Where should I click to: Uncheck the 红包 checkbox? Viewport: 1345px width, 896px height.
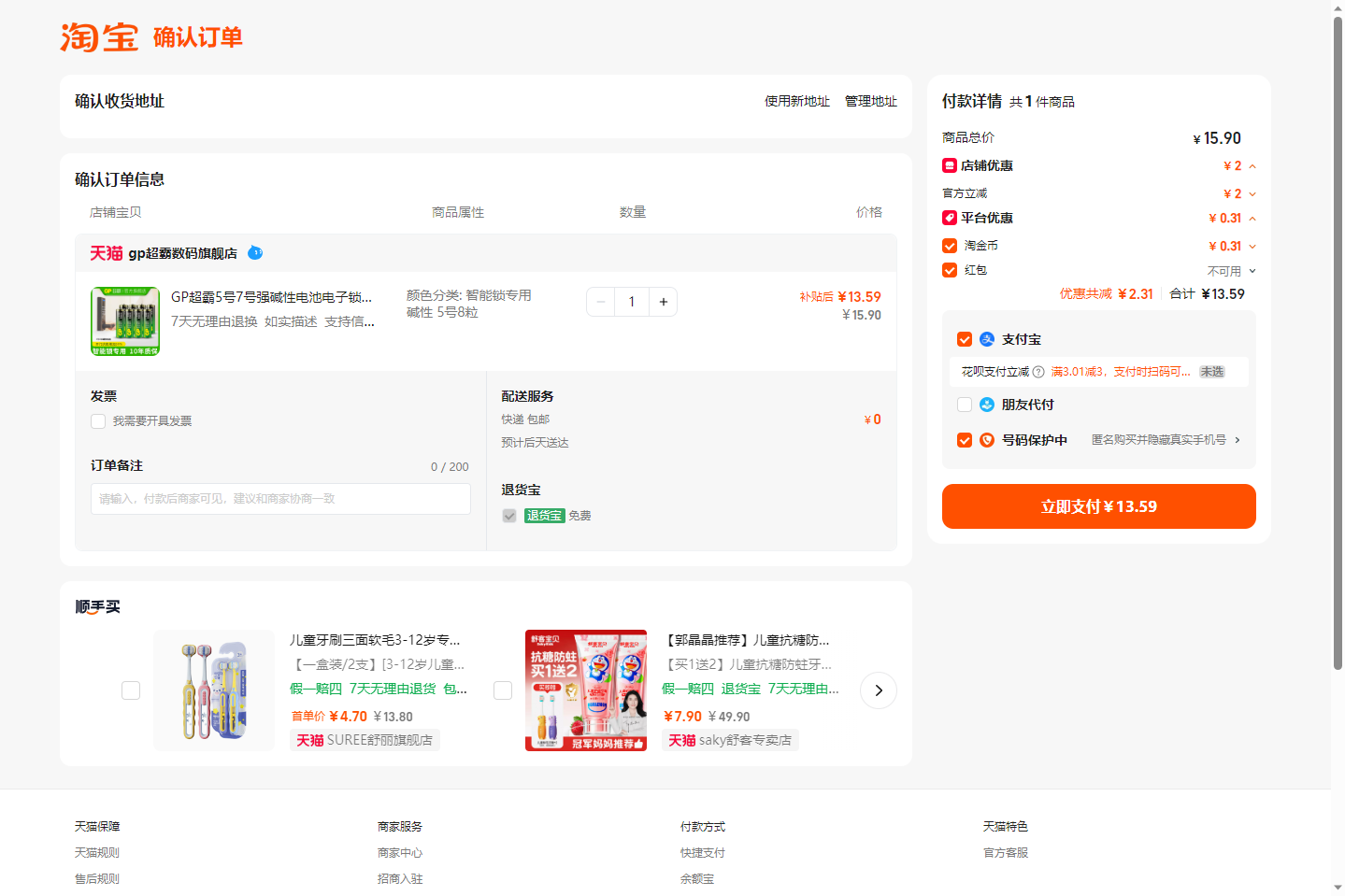pyautogui.click(x=950, y=270)
